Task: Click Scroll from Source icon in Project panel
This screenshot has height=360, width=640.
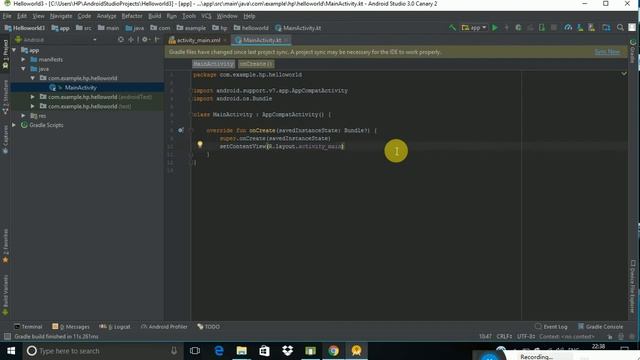Action: pos(121,40)
